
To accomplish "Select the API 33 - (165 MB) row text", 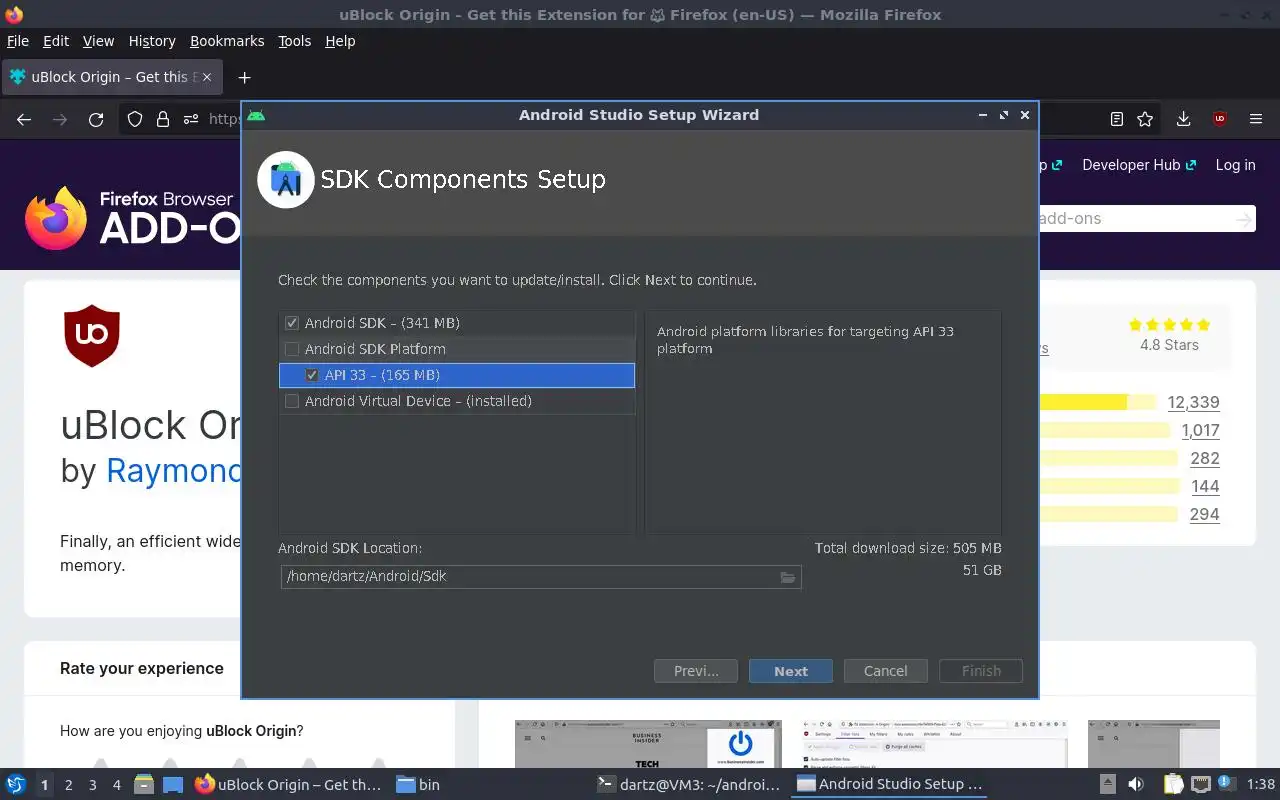I will pyautogui.click(x=382, y=375).
